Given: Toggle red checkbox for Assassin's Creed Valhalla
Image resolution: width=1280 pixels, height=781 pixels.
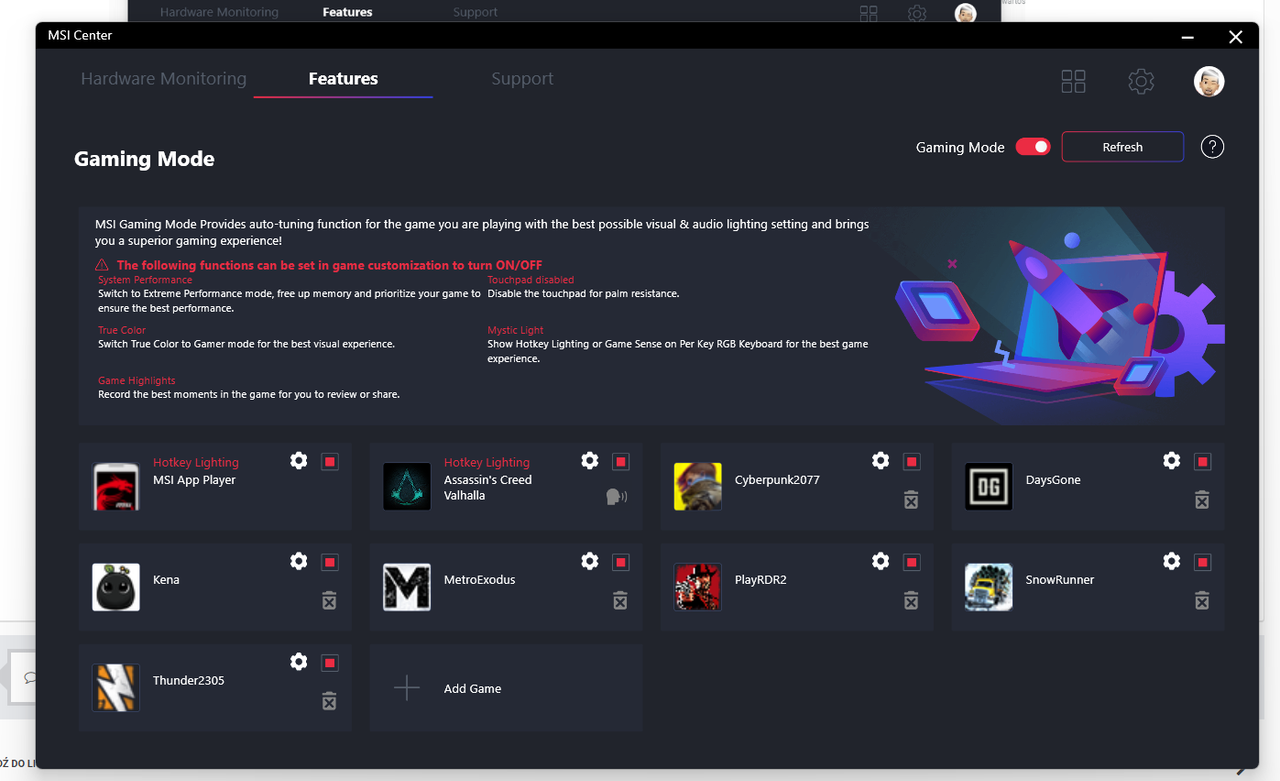Looking at the screenshot, I should [621, 461].
